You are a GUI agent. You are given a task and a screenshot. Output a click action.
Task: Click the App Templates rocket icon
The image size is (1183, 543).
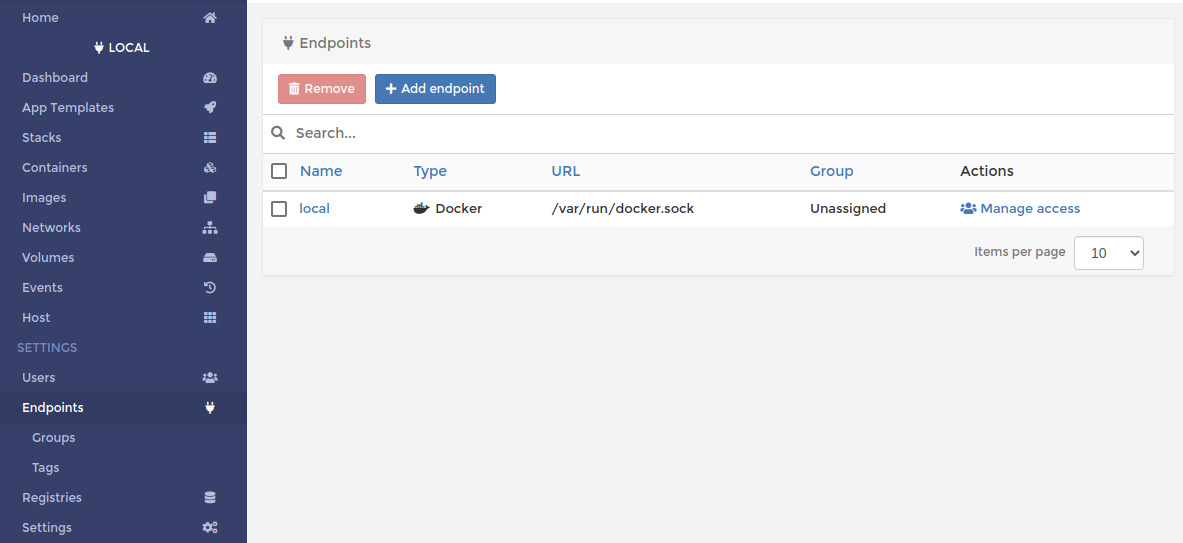[x=210, y=108]
